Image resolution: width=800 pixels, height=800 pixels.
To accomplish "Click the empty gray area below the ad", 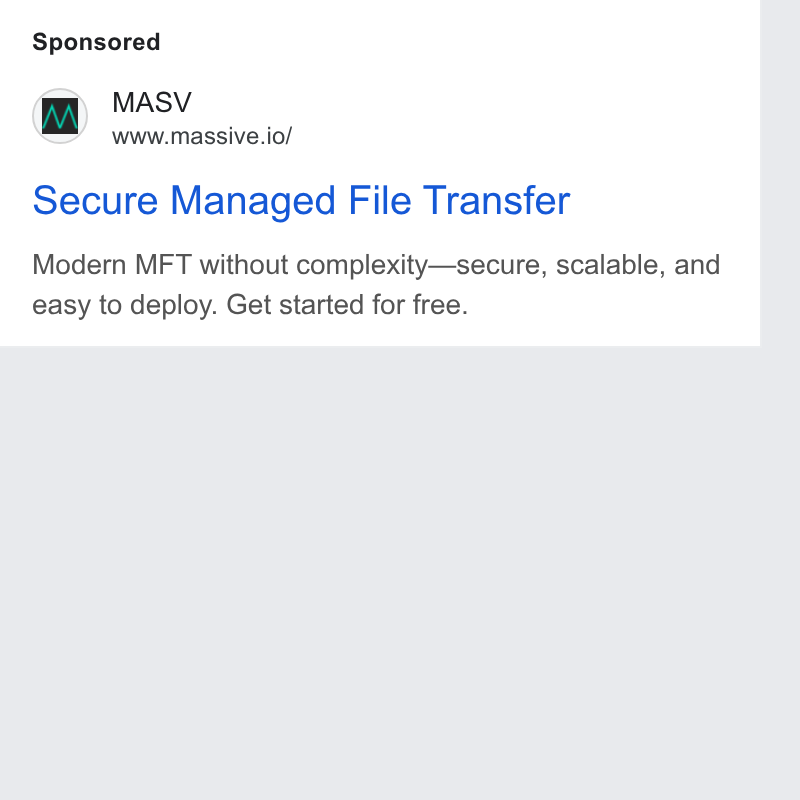I will 380,571.
